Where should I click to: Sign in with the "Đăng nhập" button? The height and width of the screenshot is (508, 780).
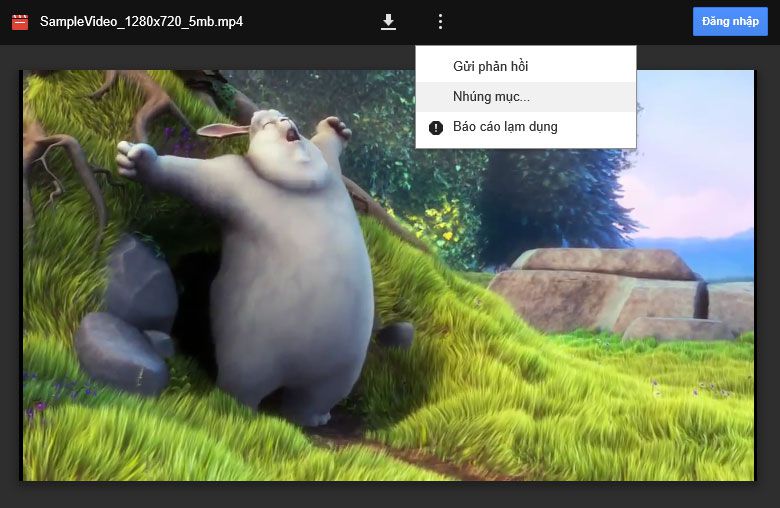[730, 21]
